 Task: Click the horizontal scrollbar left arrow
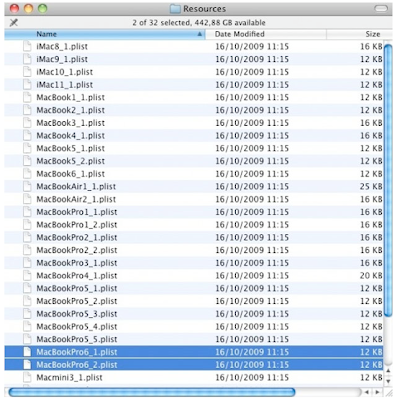367,392
